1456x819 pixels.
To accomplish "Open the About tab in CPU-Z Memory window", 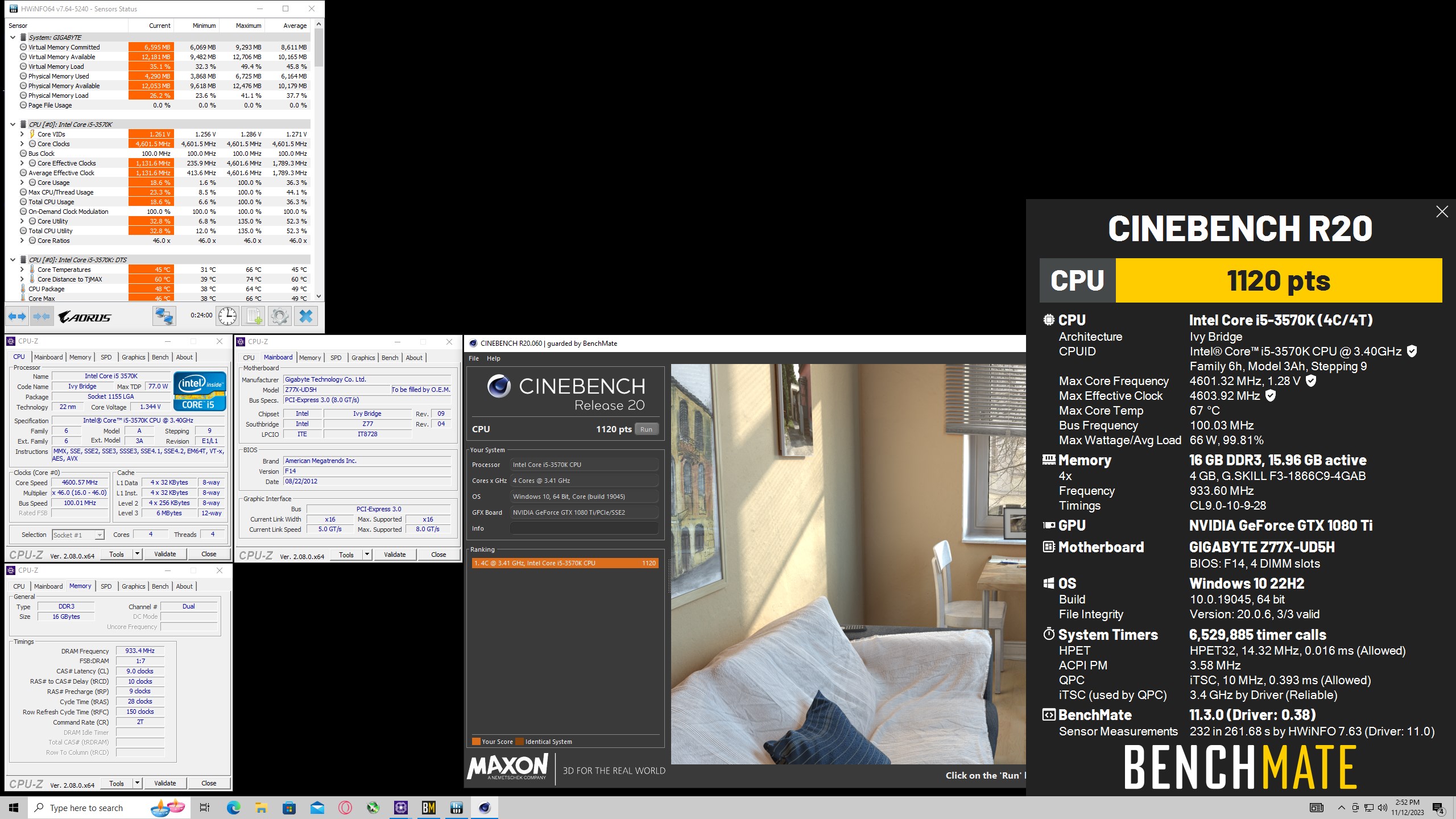I will tap(184, 586).
